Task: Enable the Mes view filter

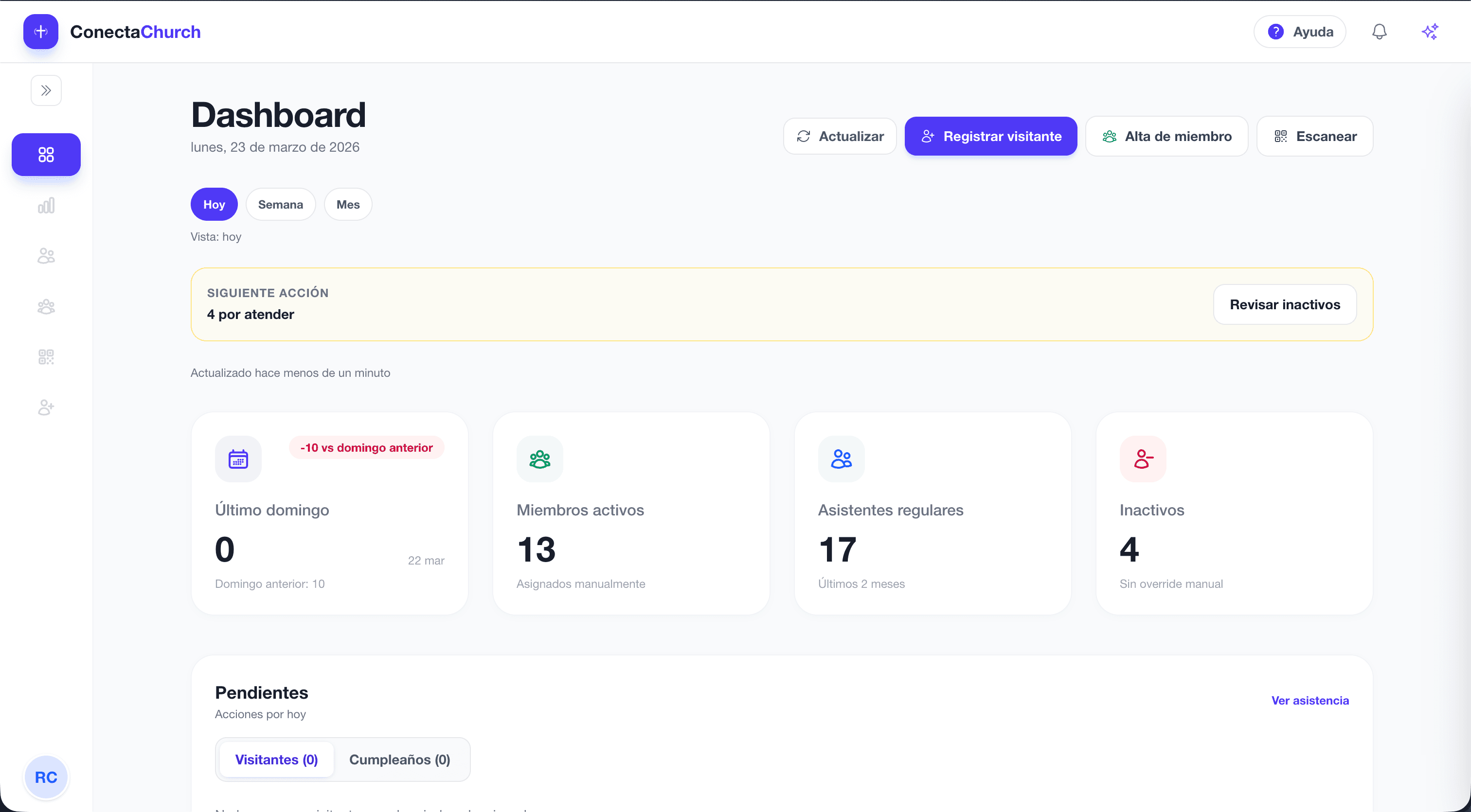Action: click(348, 204)
